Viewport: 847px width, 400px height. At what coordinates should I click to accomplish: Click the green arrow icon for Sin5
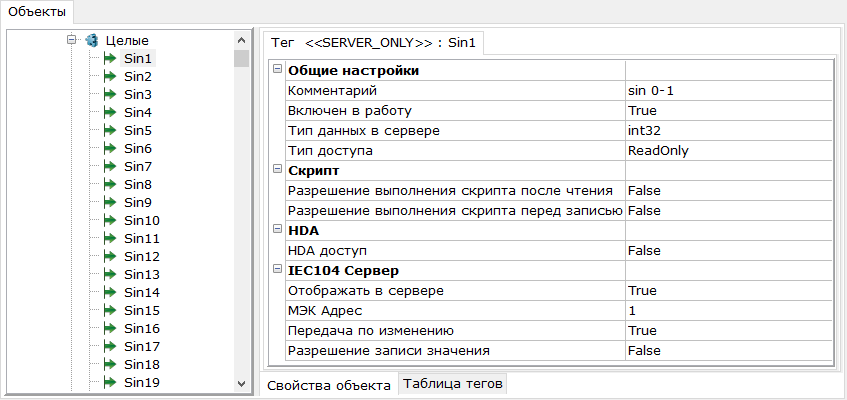click(x=110, y=130)
